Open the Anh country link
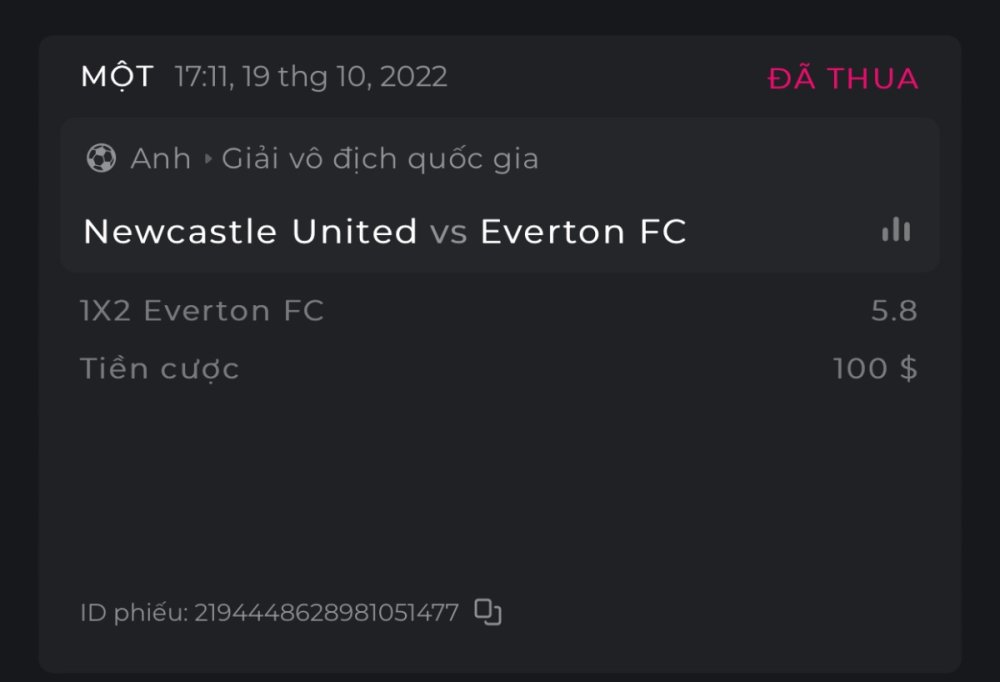This screenshot has height=682, width=1000. 160,158
